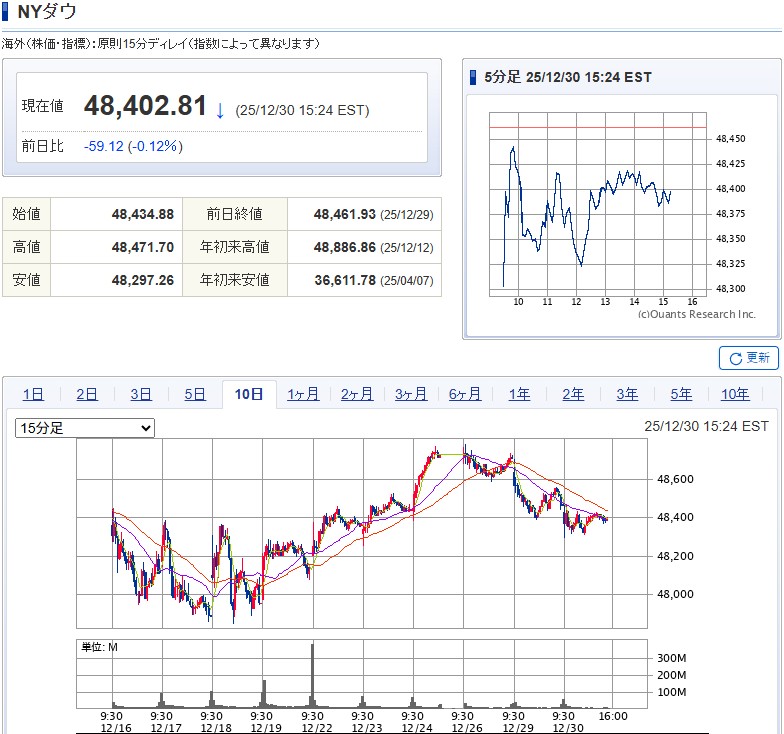Switch to the 5日 tab
Image resolution: width=784 pixels, height=734 pixels.
pos(195,394)
